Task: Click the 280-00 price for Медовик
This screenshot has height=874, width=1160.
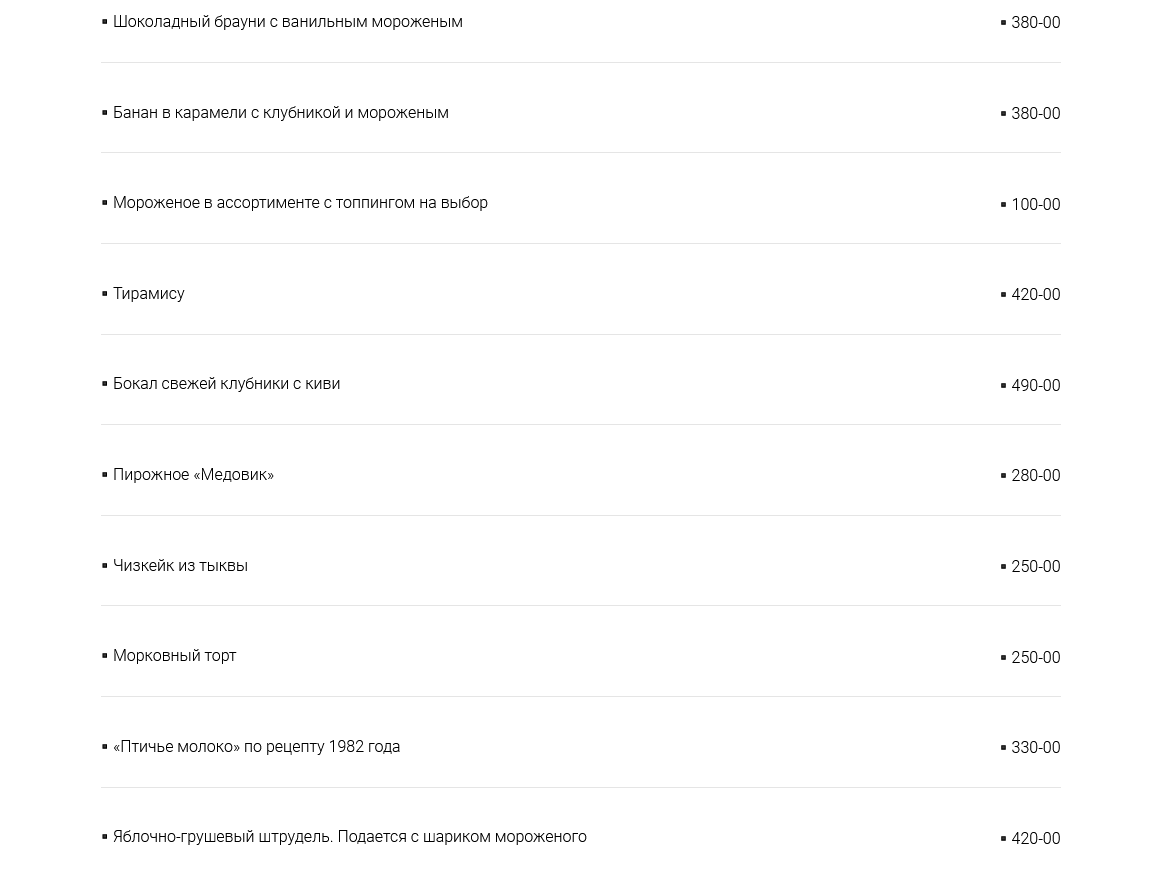Action: coord(1035,476)
